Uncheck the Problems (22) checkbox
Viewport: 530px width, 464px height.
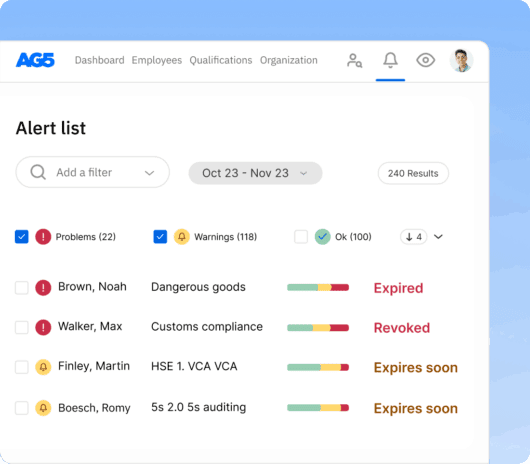(x=22, y=237)
